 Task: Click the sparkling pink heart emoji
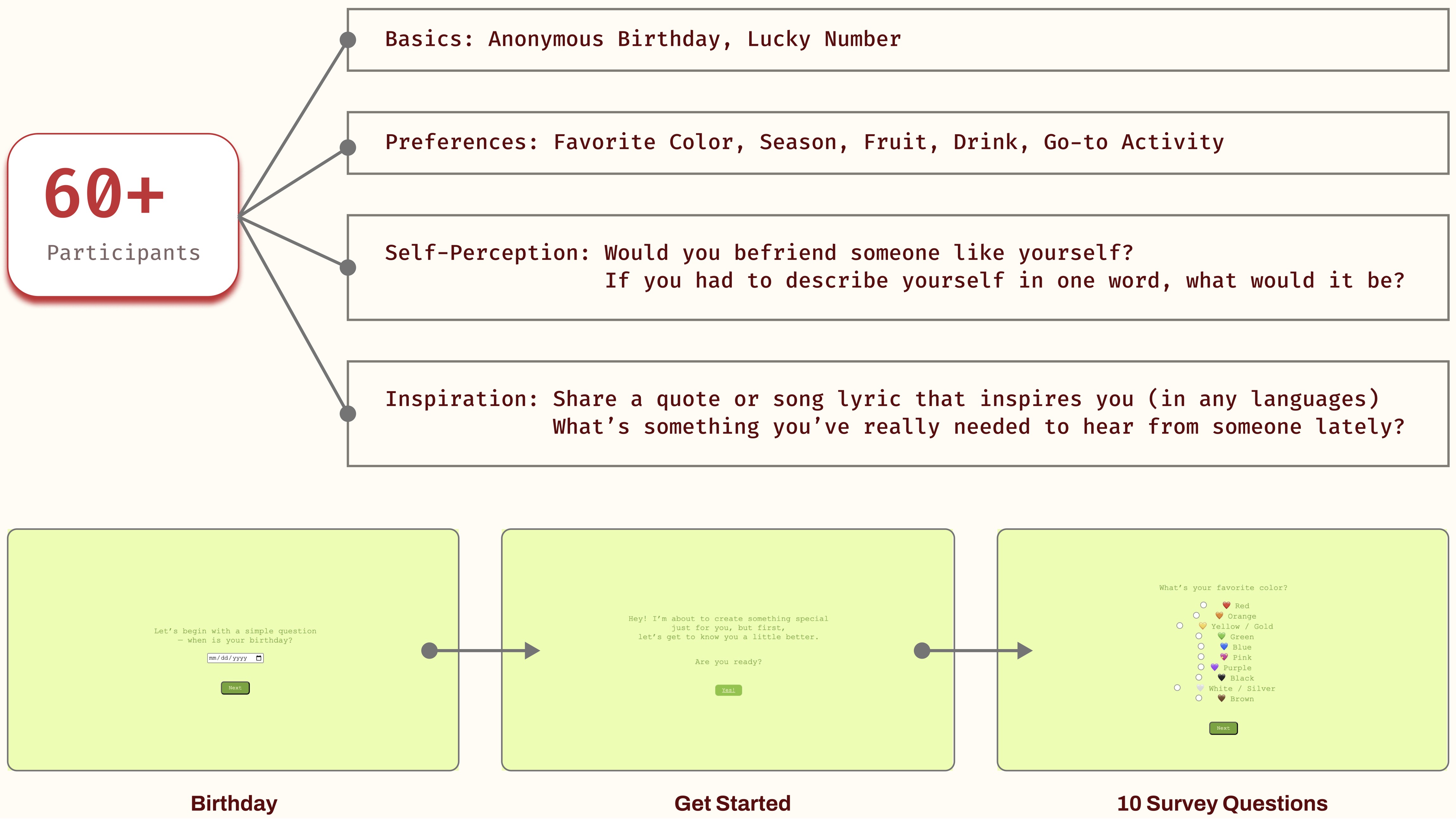click(x=1224, y=657)
